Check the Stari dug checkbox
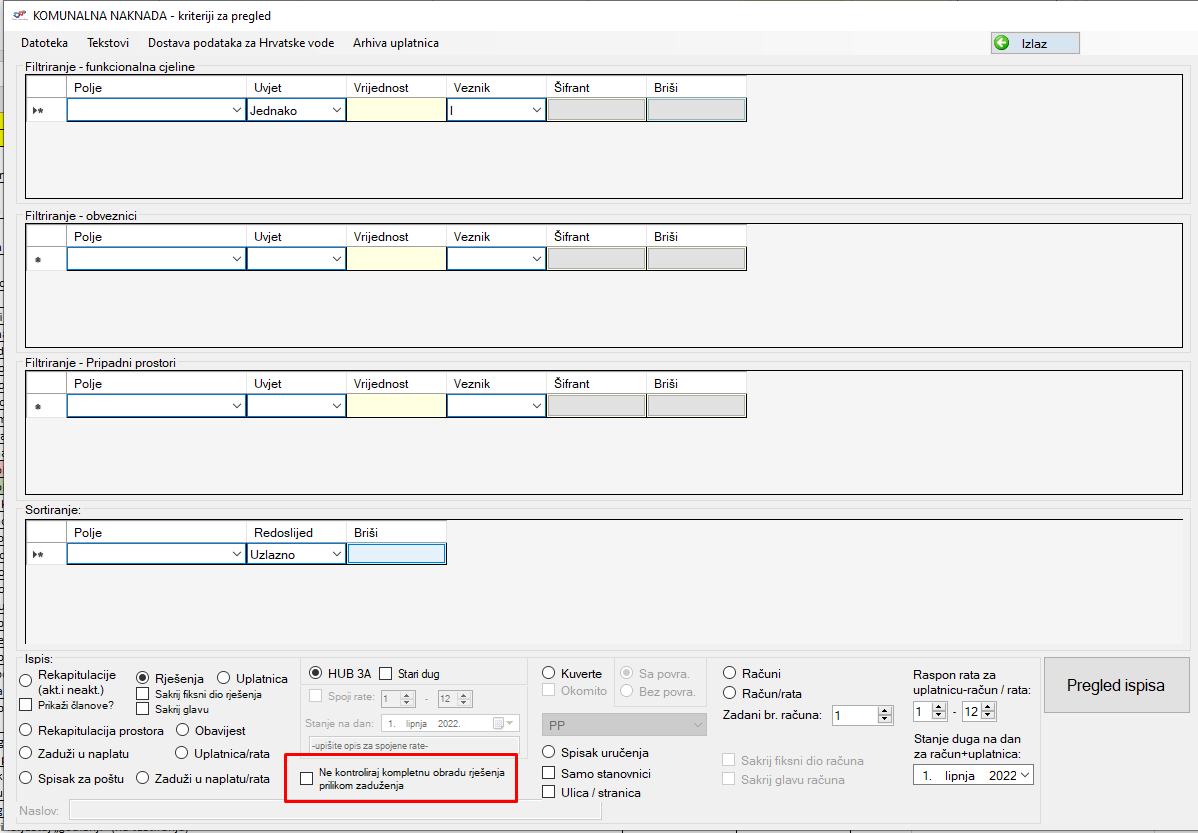Screen dimensions: 1198x833 (386, 674)
